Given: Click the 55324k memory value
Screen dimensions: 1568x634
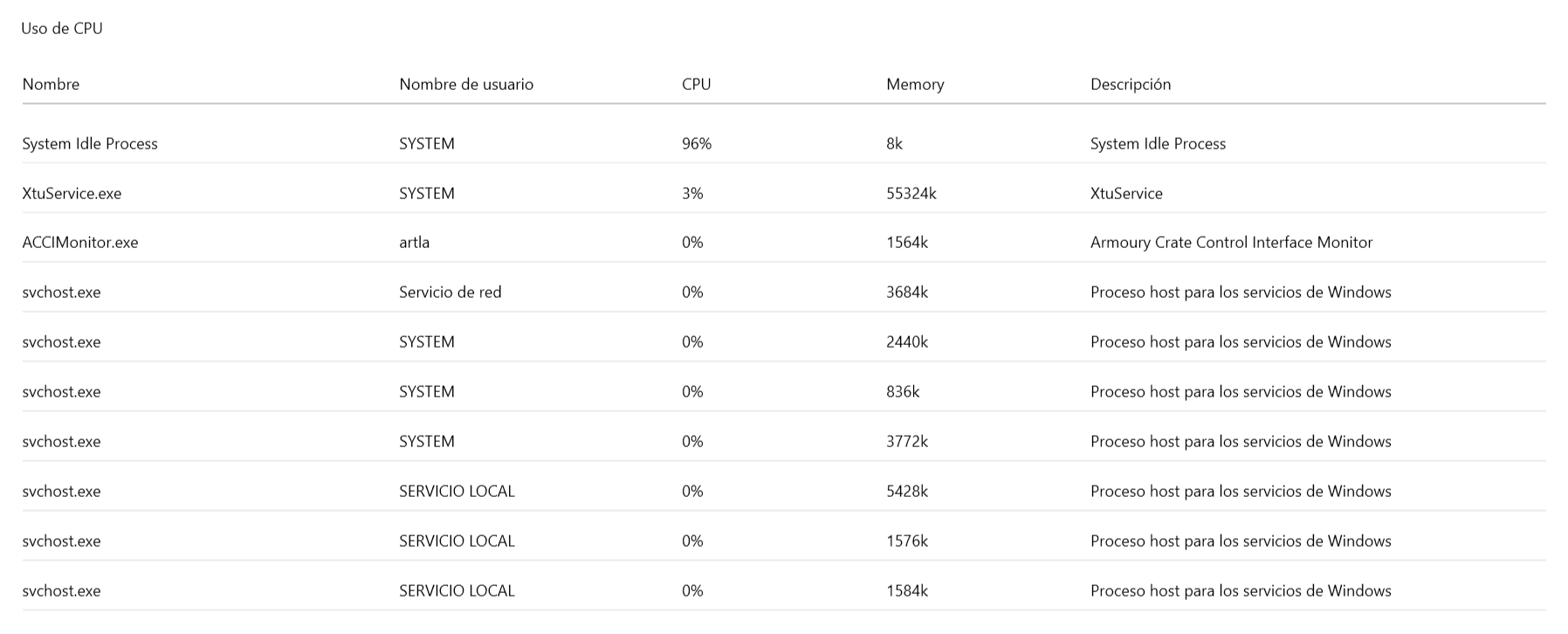Looking at the screenshot, I should 911,193.
